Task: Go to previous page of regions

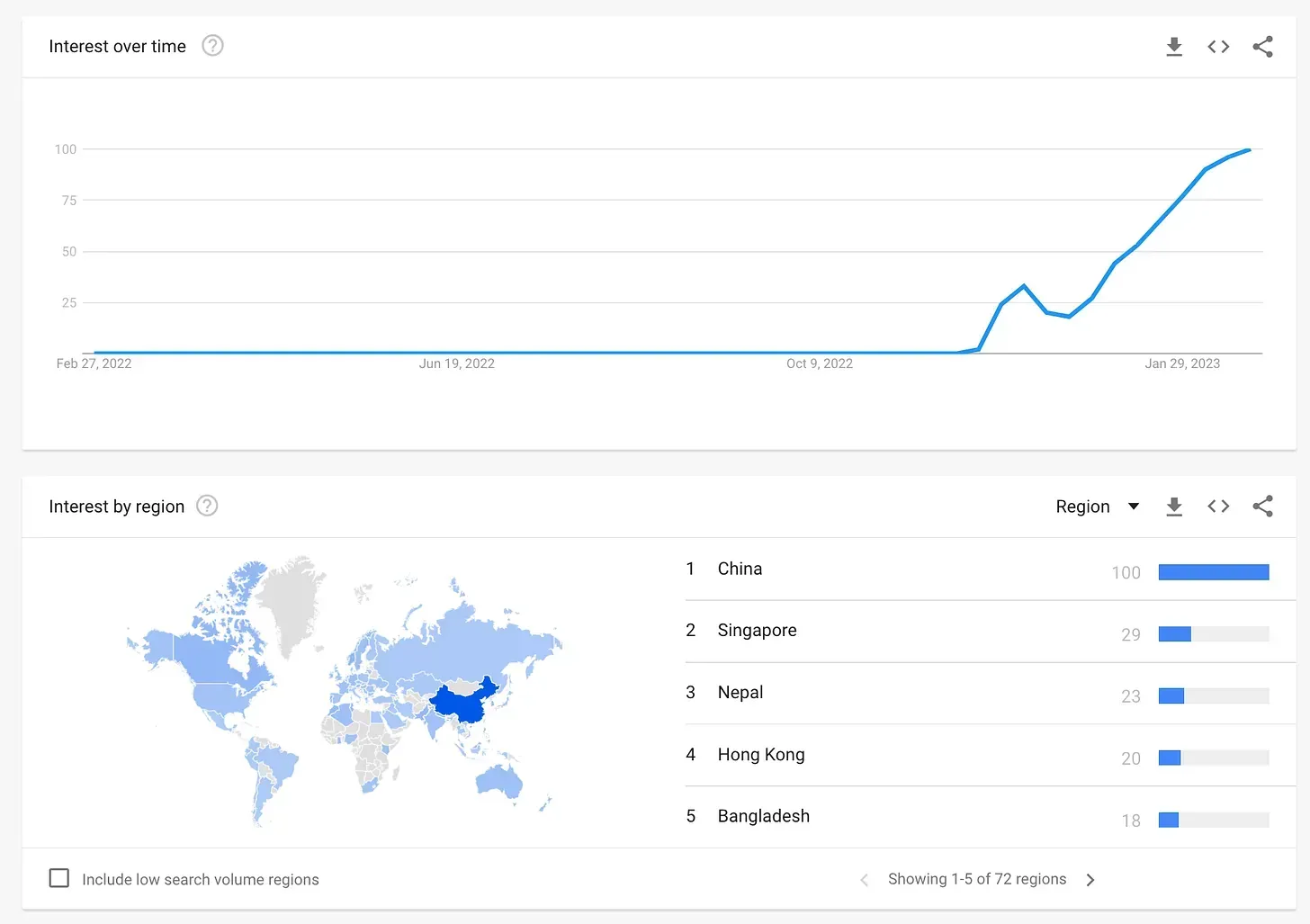Action: click(864, 880)
